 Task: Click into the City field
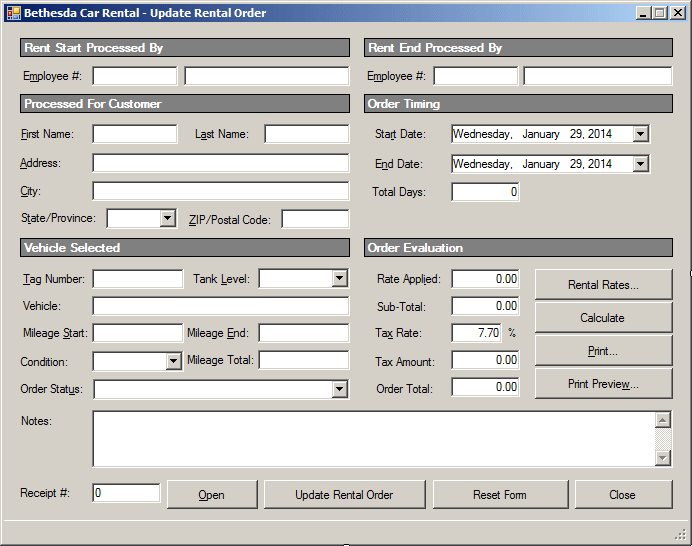click(221, 191)
